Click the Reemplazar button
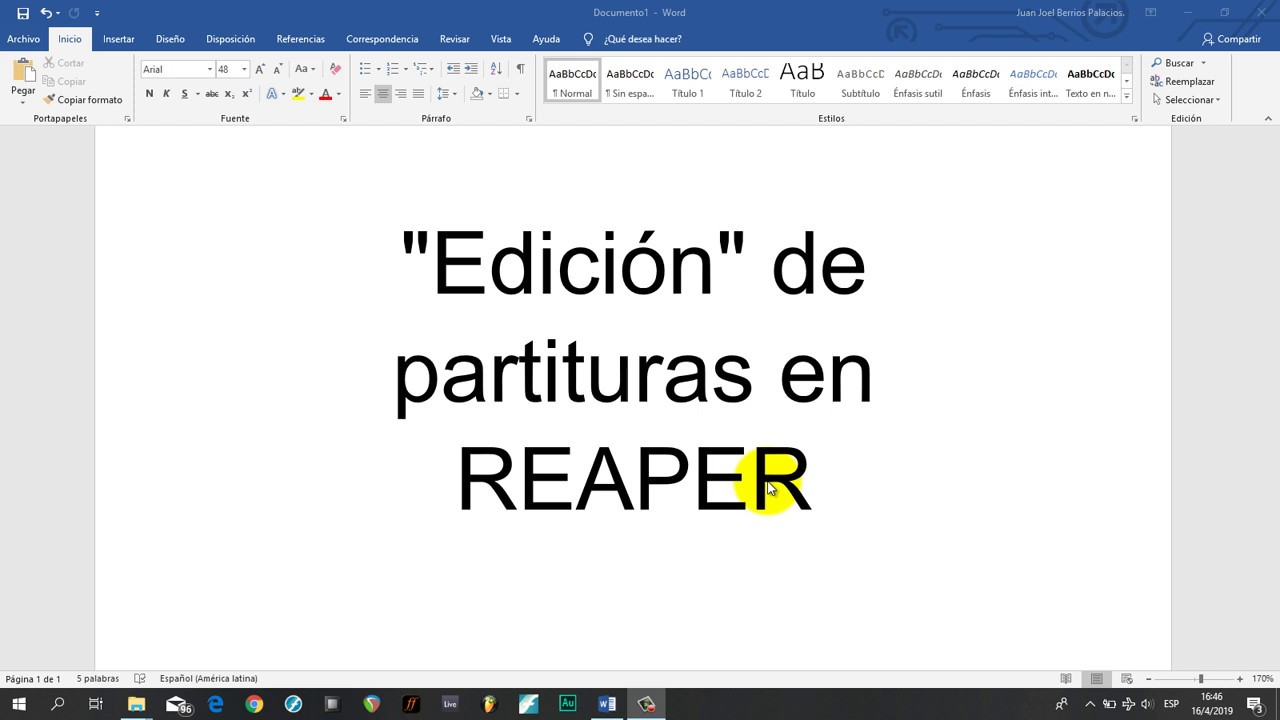The height and width of the screenshot is (720, 1280). (1183, 82)
